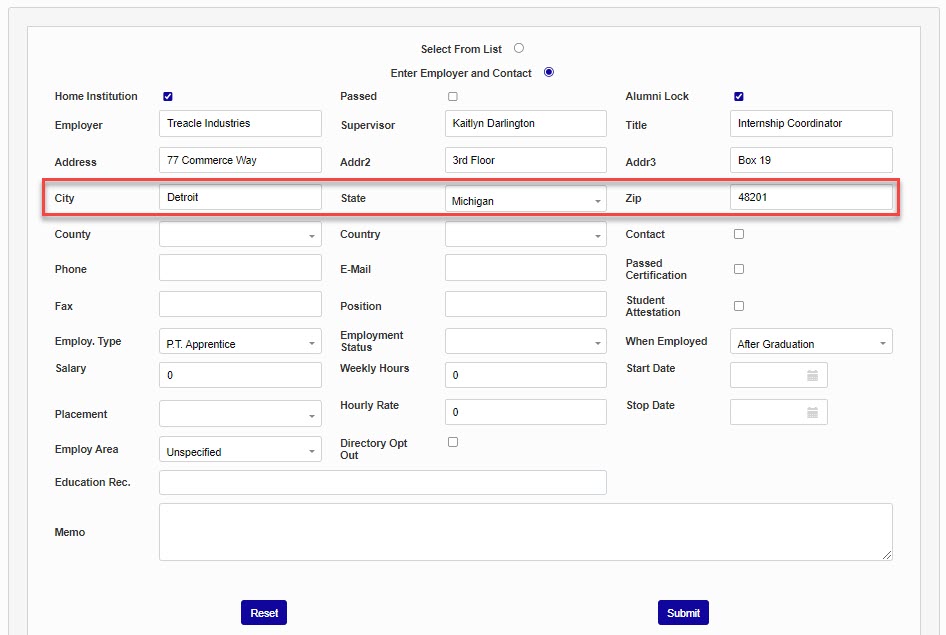946x635 pixels.
Task: Open the Stop Date calendar picker icon
Action: pyautogui.click(x=812, y=412)
